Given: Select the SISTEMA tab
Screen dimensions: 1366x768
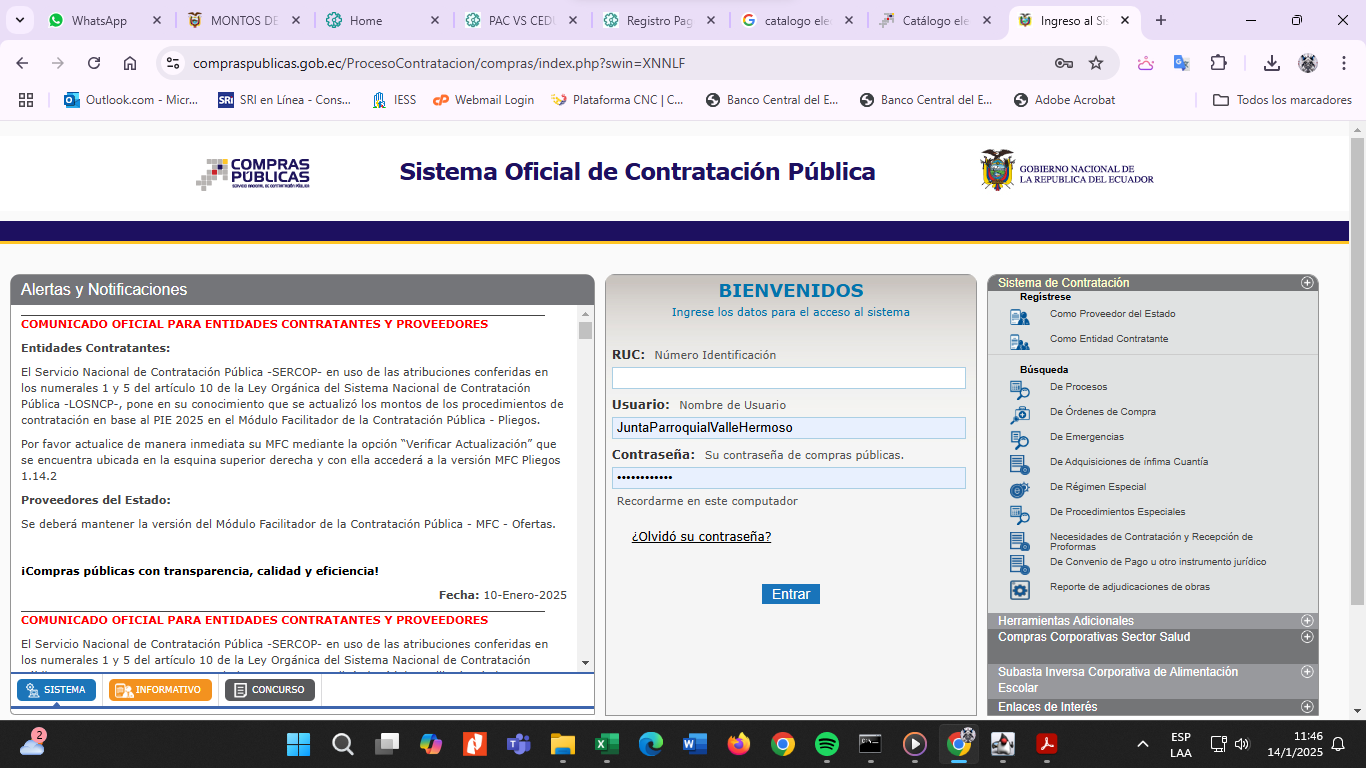Looking at the screenshot, I should pos(57,690).
